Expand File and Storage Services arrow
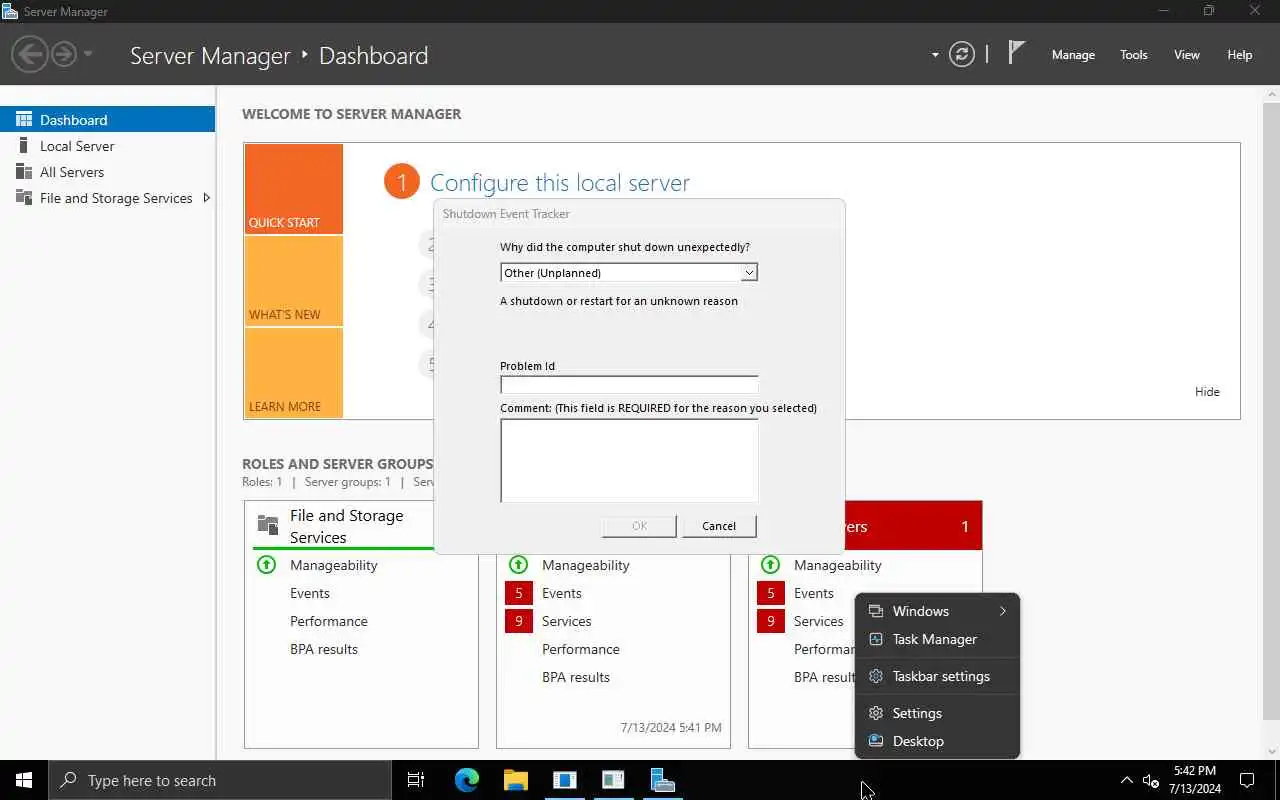1280x800 pixels. click(206, 197)
